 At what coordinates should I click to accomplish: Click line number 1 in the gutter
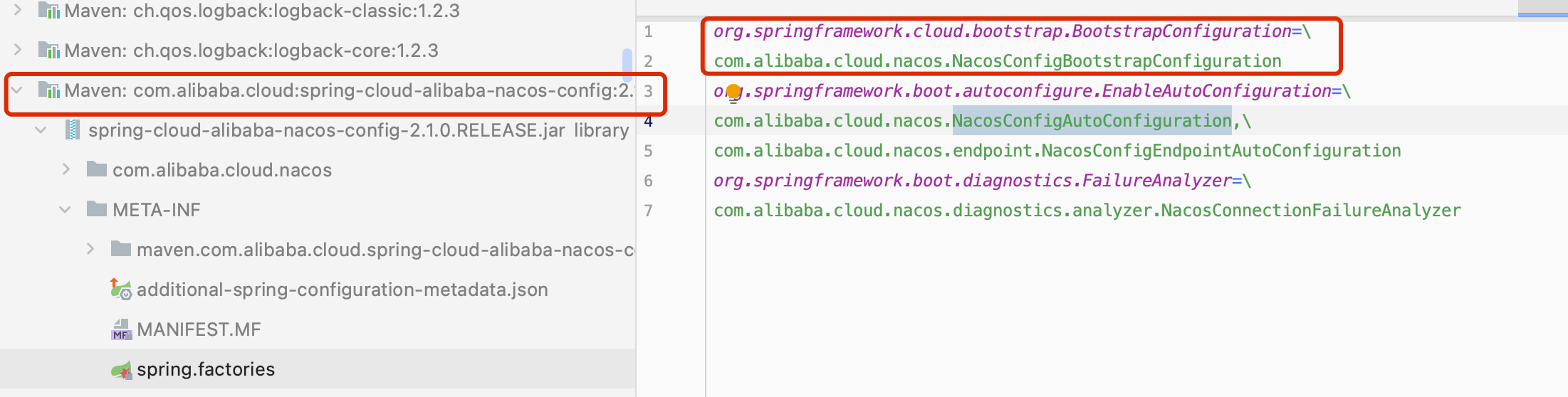click(648, 32)
